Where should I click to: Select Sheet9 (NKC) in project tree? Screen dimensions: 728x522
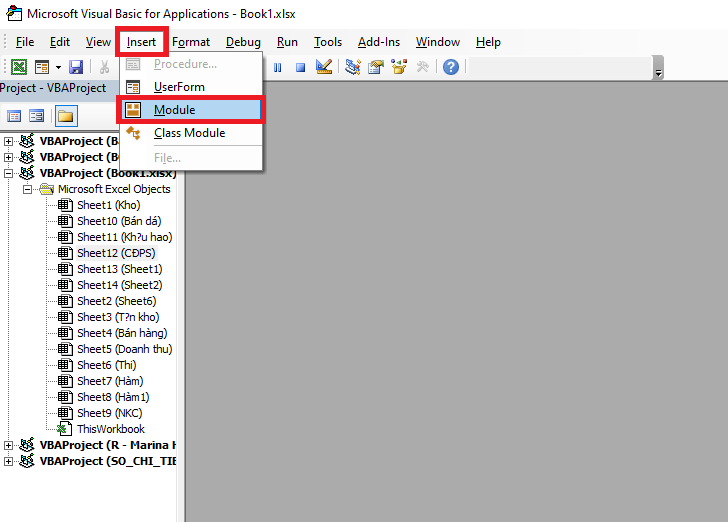tap(110, 413)
